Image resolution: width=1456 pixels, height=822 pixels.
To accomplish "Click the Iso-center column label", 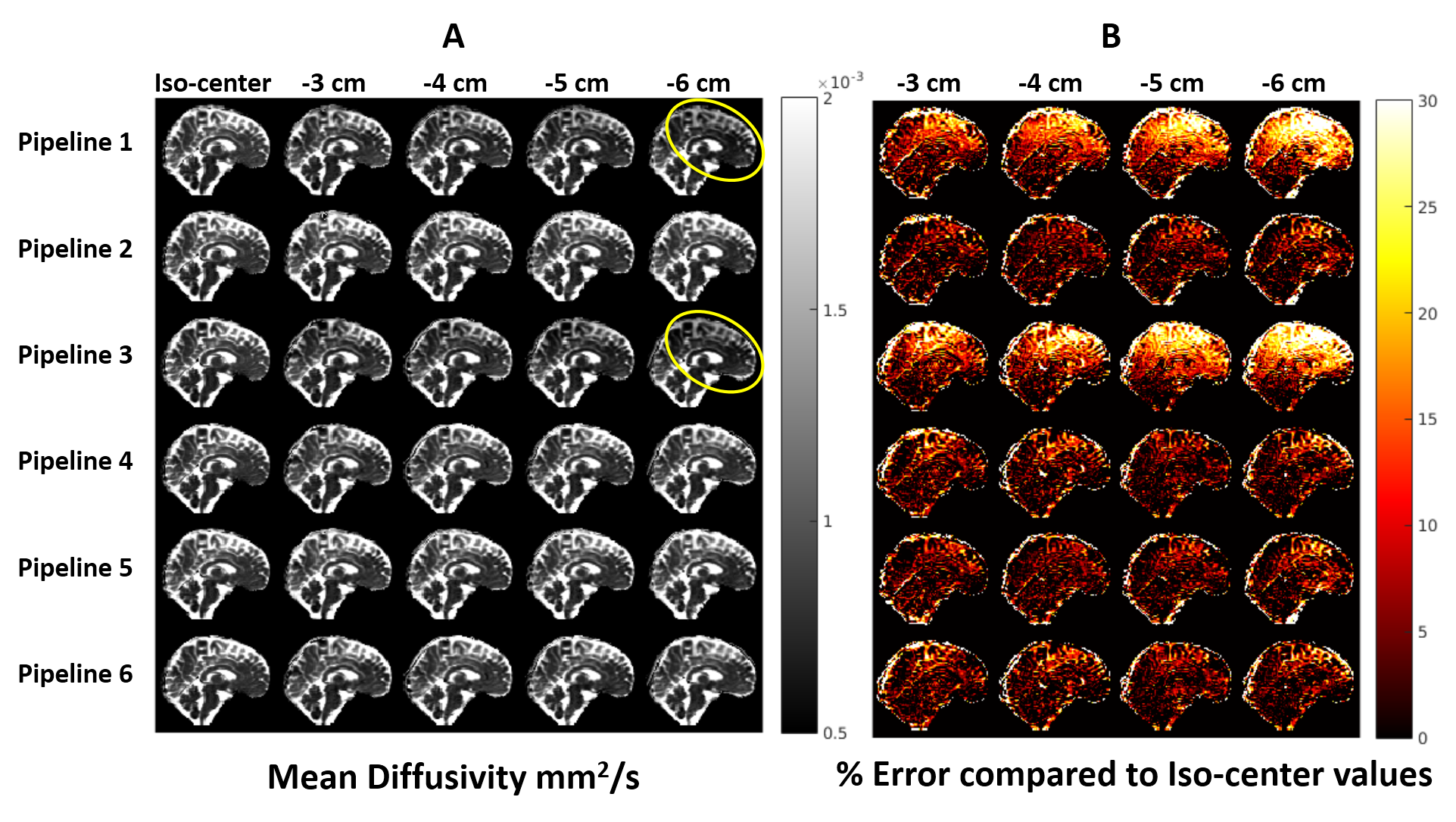I will tap(212, 83).
